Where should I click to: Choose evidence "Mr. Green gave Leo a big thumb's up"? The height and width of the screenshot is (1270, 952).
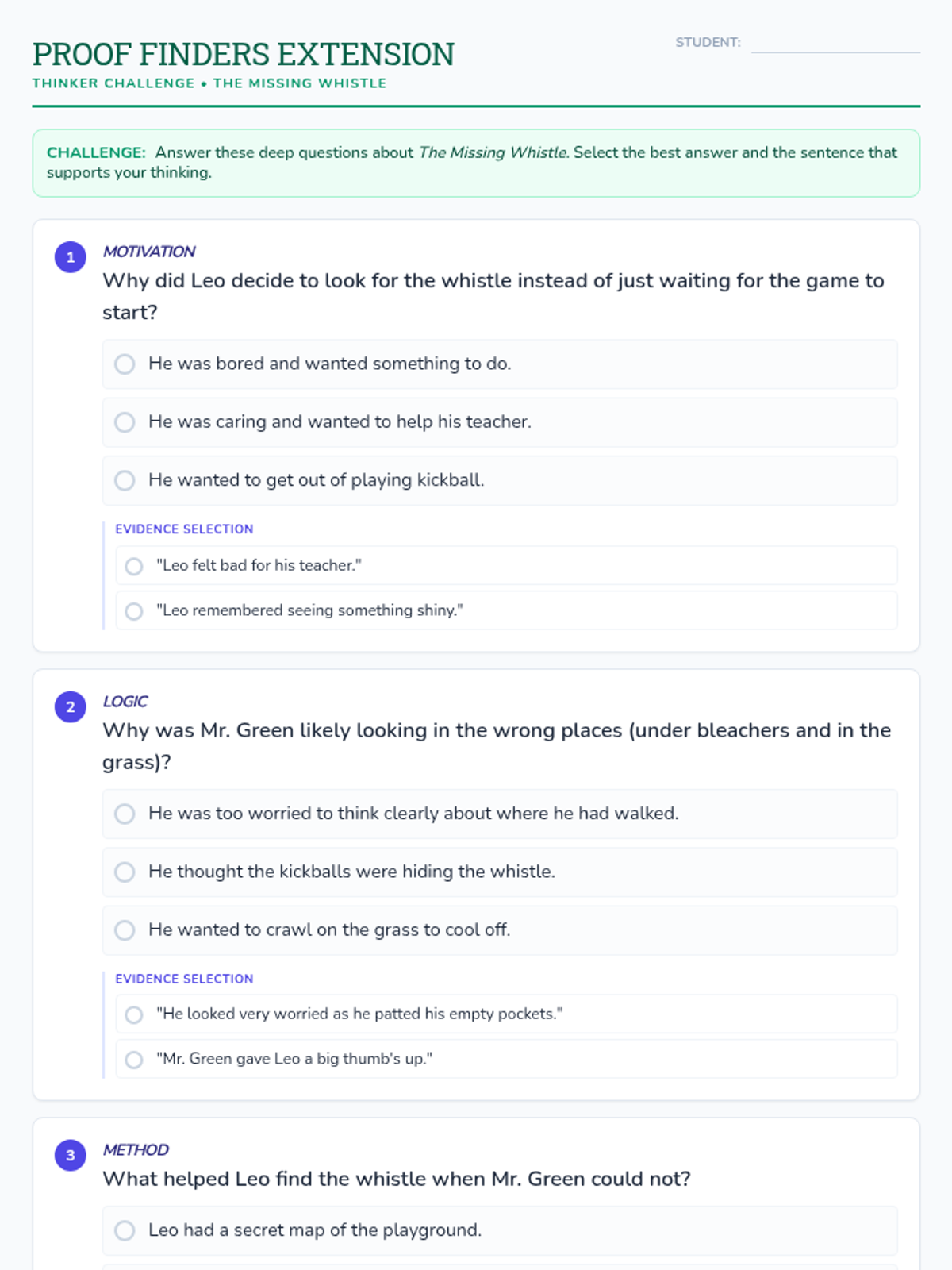click(134, 1060)
